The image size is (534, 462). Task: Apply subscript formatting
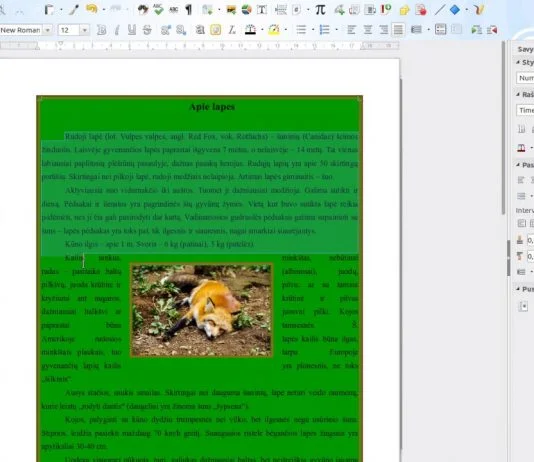pyautogui.click(x=181, y=30)
